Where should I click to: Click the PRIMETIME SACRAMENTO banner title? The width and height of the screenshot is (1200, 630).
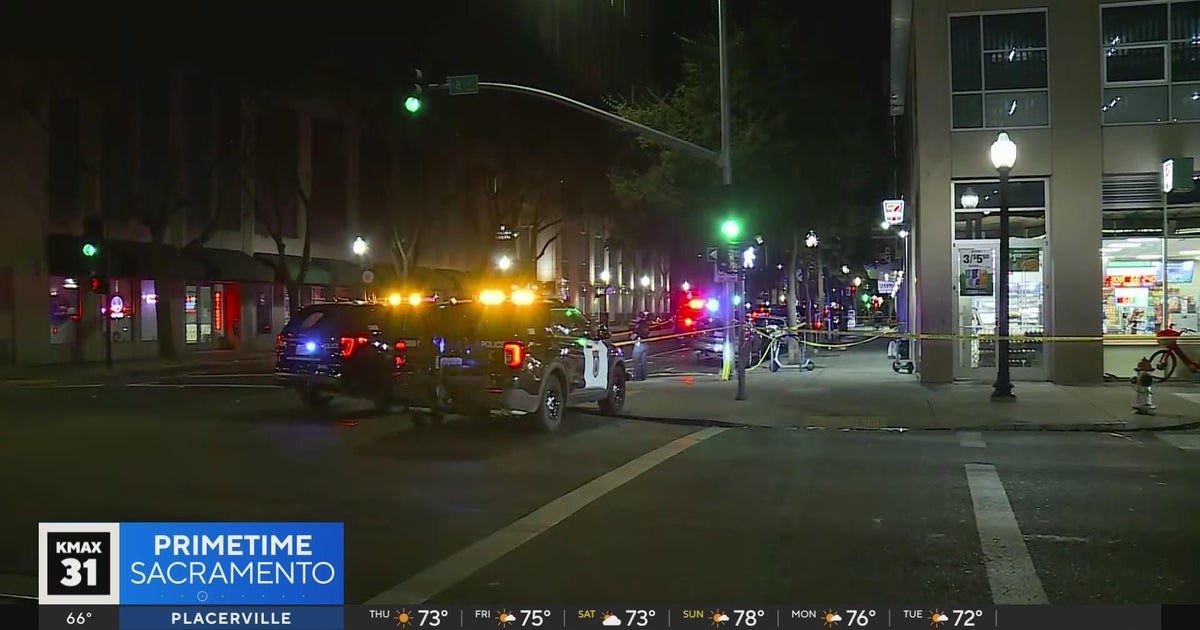tap(232, 558)
